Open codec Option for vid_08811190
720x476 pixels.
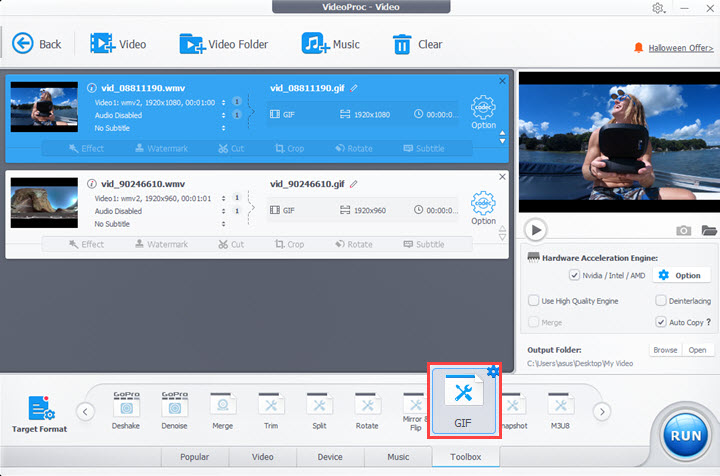point(483,112)
